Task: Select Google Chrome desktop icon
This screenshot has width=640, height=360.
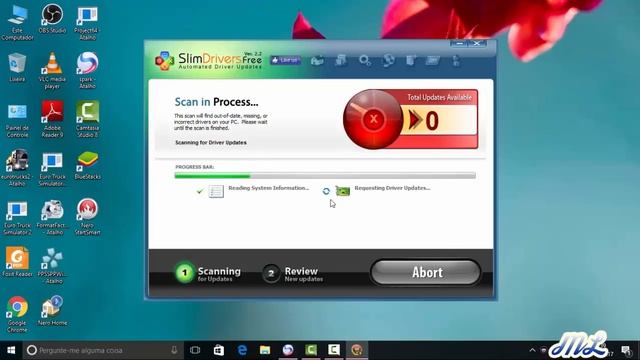Action: pyautogui.click(x=17, y=314)
